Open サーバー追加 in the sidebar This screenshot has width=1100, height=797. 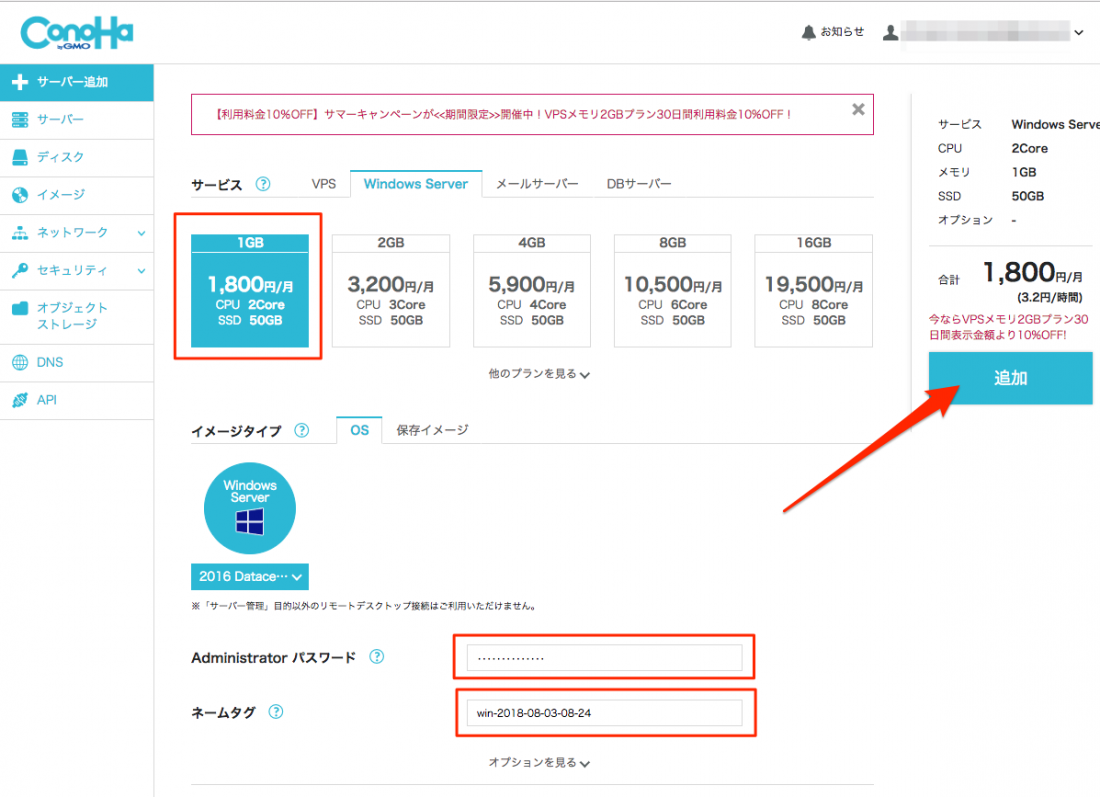[x=76, y=82]
